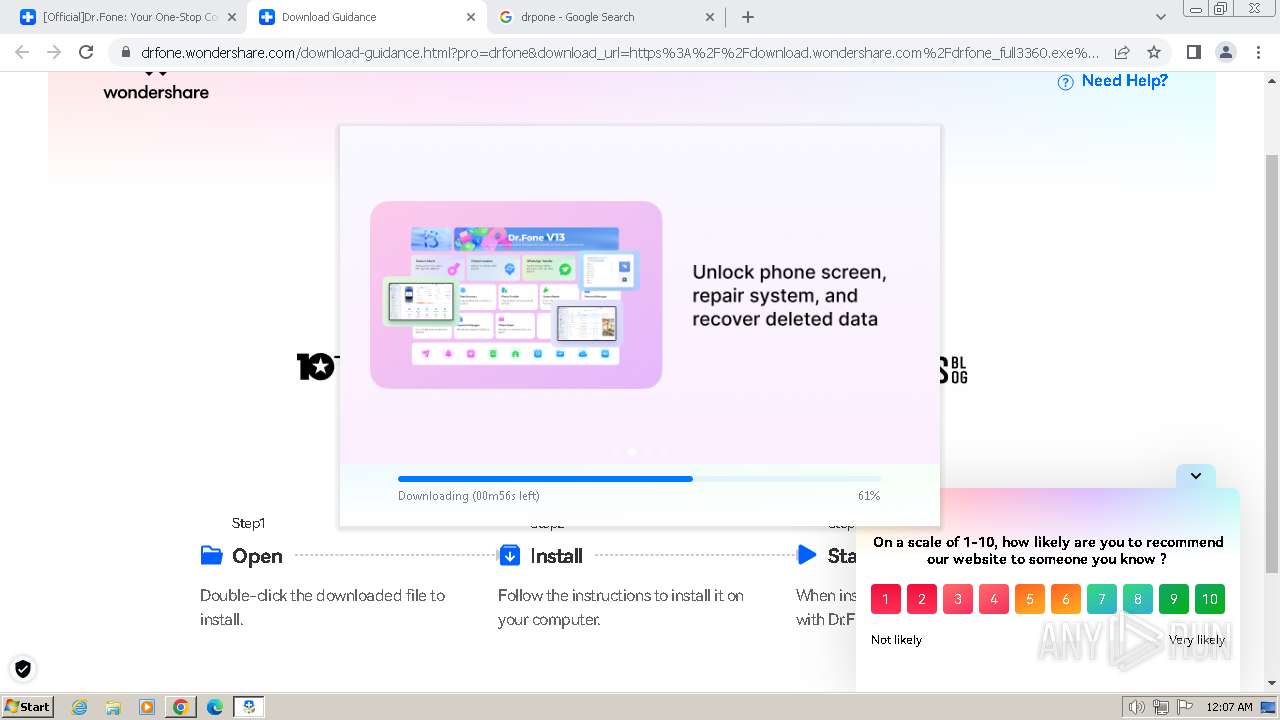The width and height of the screenshot is (1280, 720).
Task: Switch to Chrome in taskbar
Action: point(181,707)
